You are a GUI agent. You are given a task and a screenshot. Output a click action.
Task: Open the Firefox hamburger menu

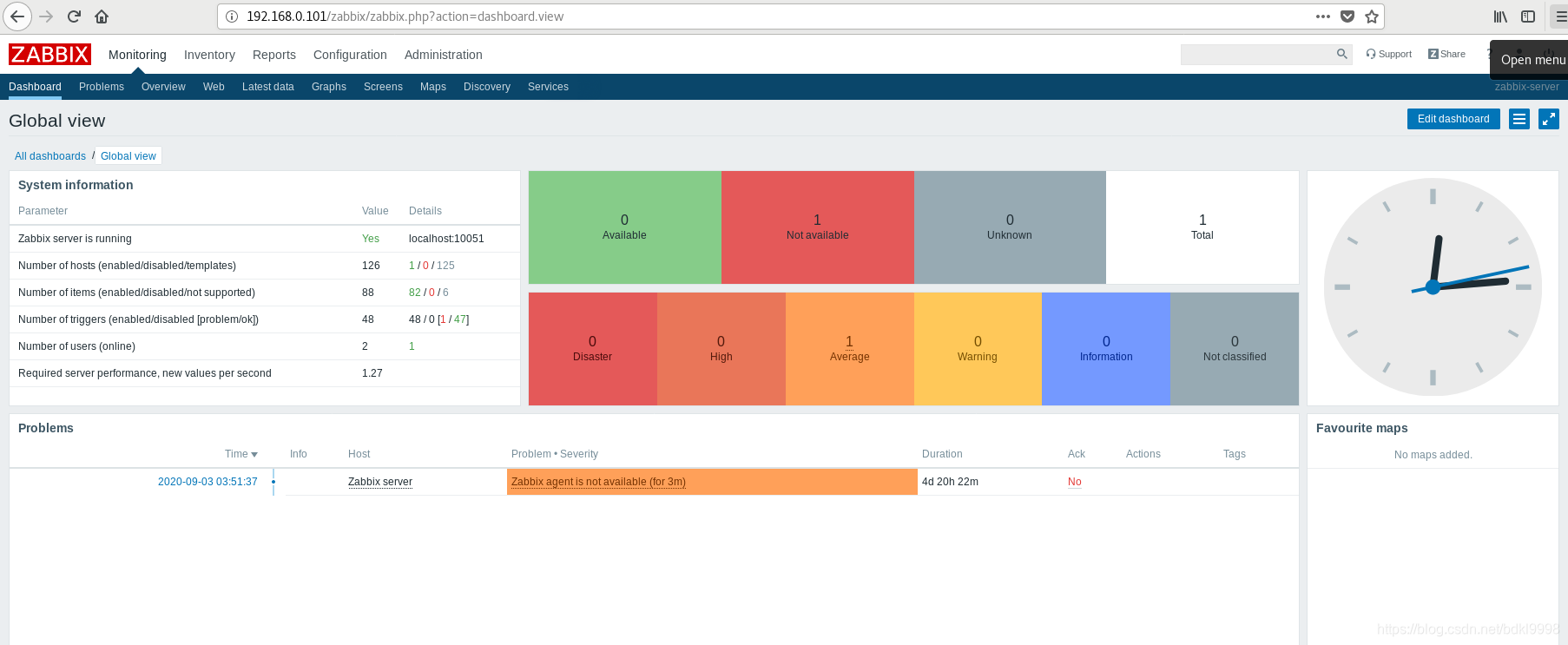coord(1560,16)
